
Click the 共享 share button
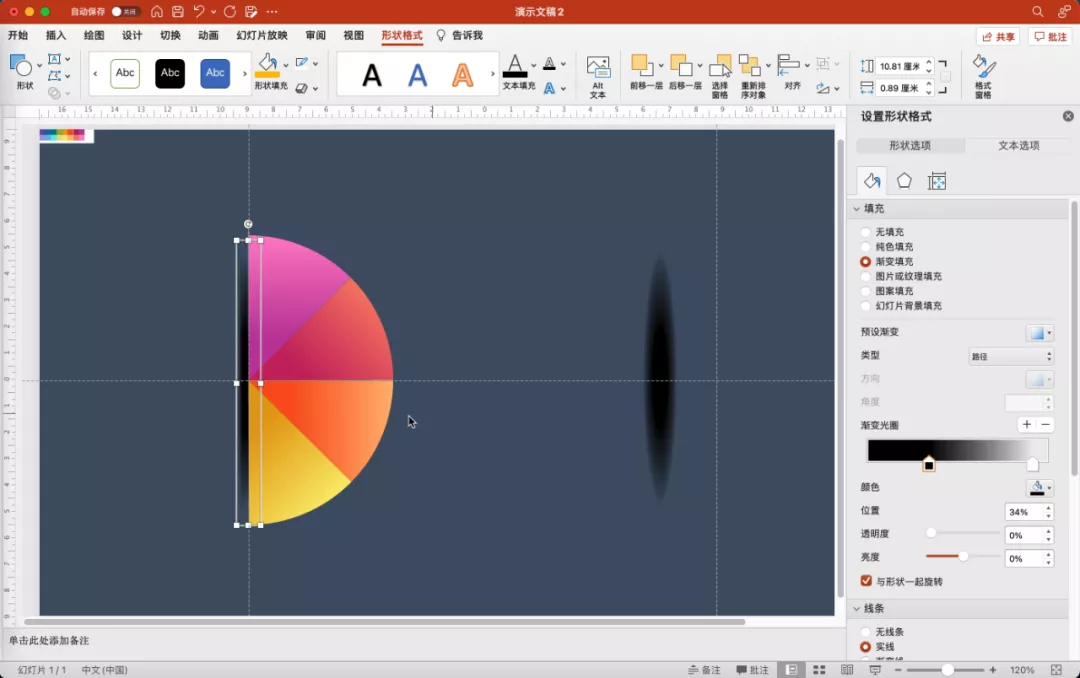coord(998,37)
